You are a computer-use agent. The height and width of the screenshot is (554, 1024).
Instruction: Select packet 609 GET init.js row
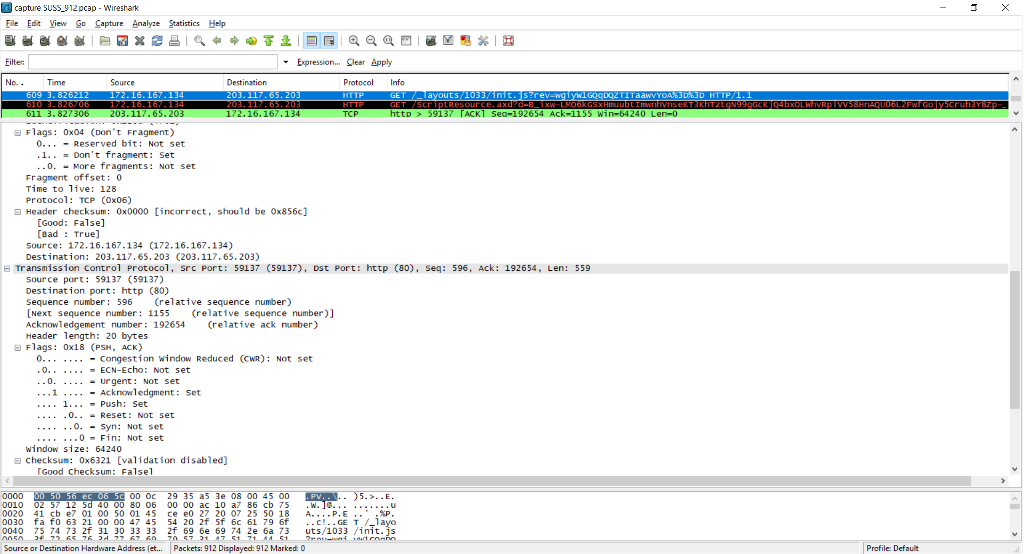505,95
